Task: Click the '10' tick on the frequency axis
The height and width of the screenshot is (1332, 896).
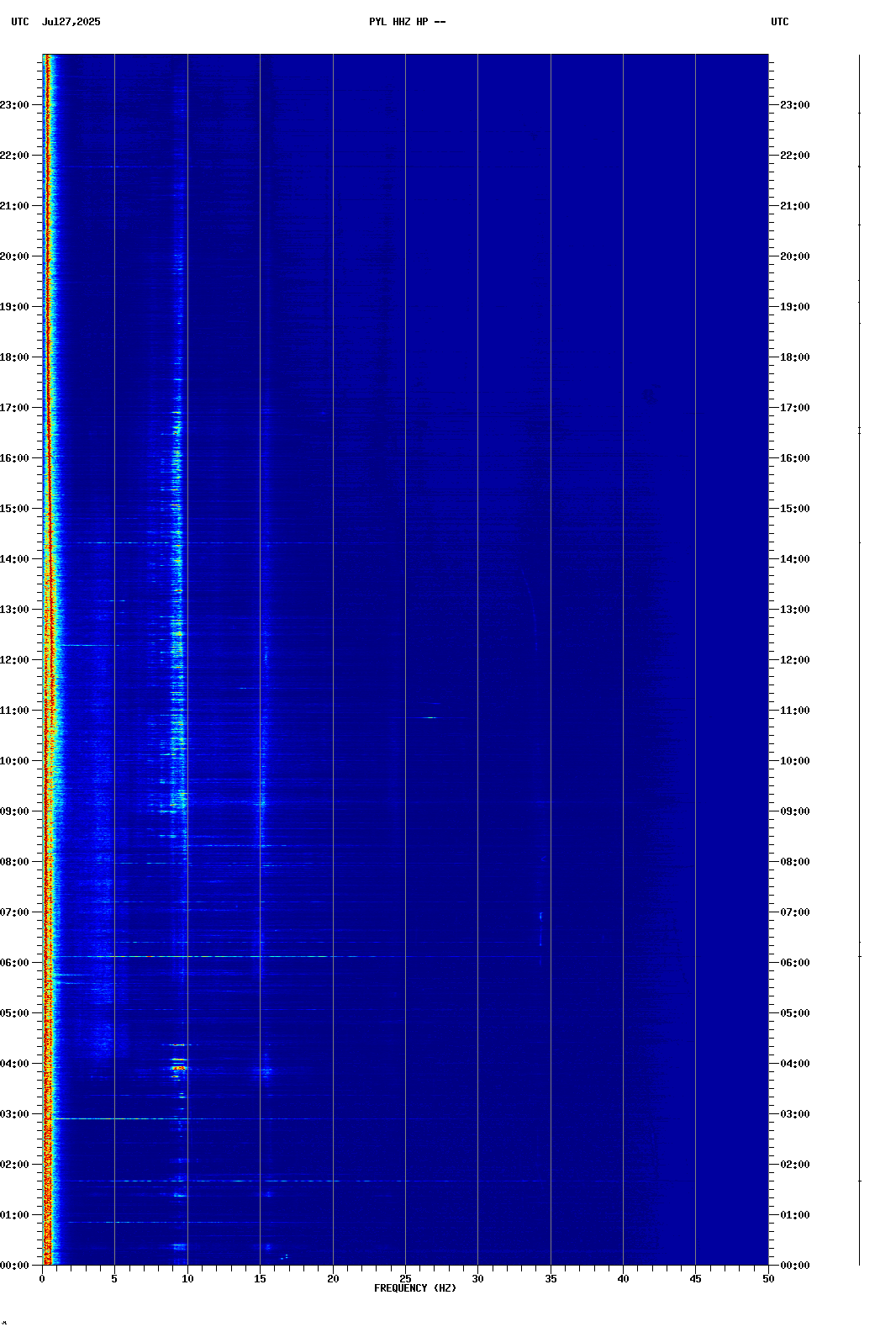Action: [x=187, y=1279]
